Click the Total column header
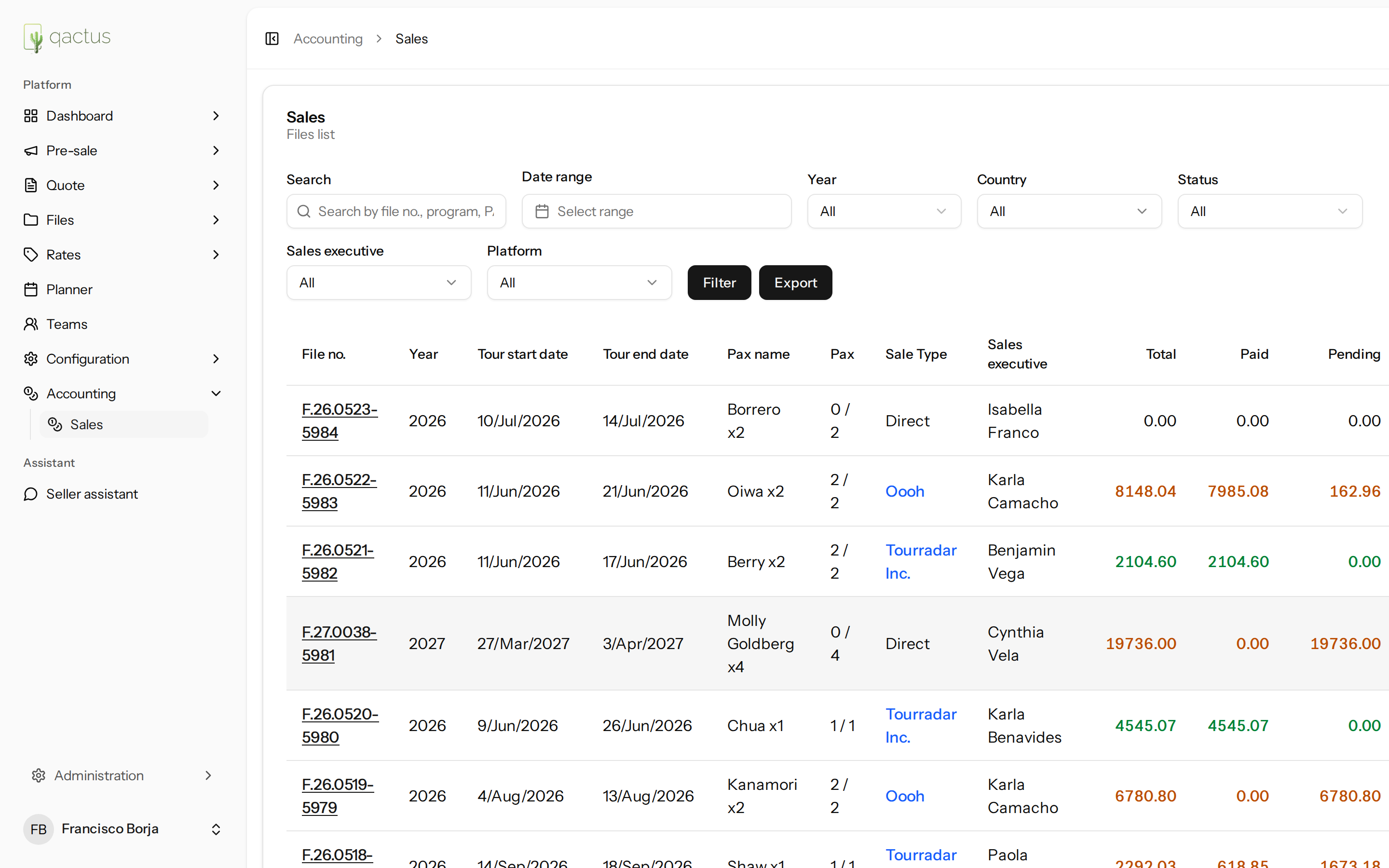 tap(1160, 354)
